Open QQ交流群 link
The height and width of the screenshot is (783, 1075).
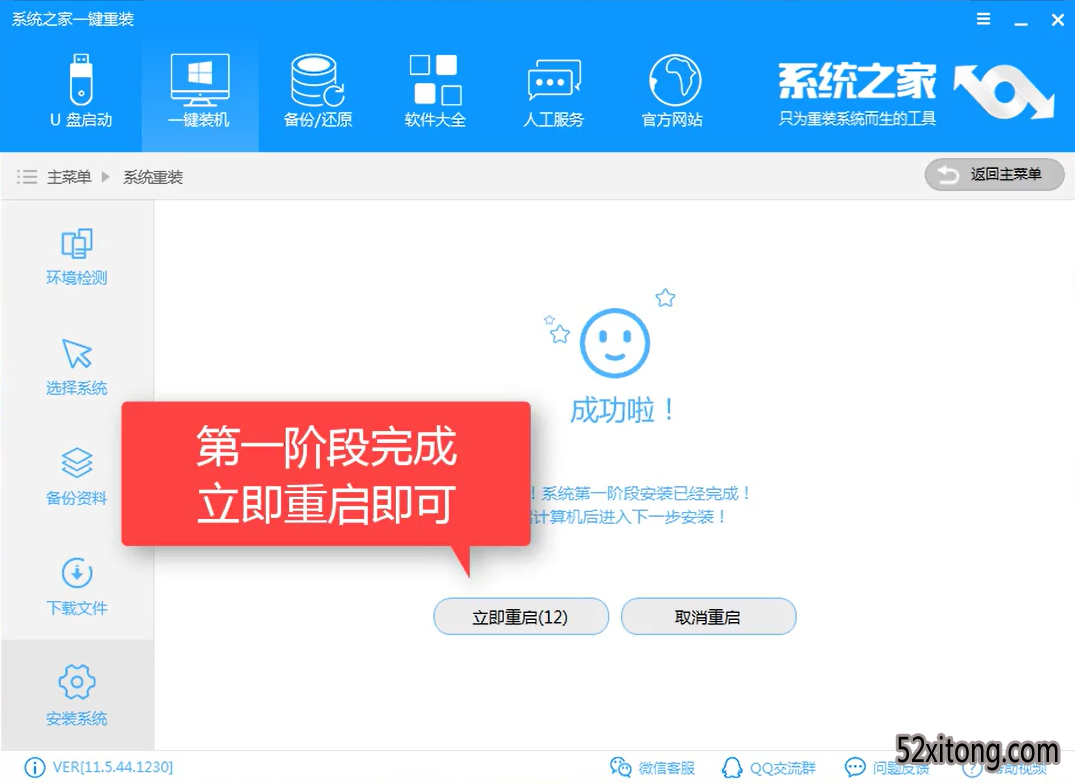pos(769,767)
